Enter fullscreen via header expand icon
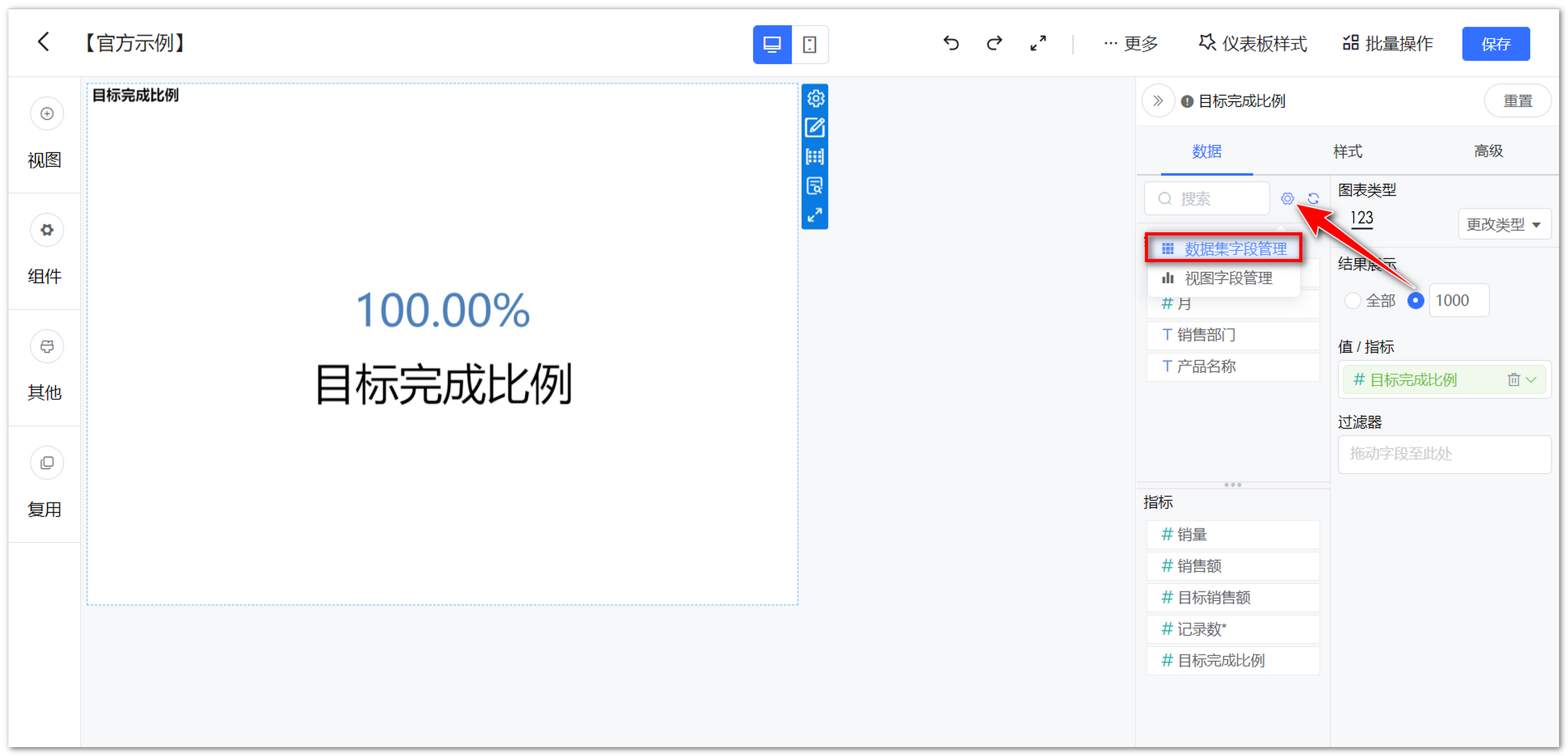Screen dimensions: 1568x756 click(x=1038, y=43)
